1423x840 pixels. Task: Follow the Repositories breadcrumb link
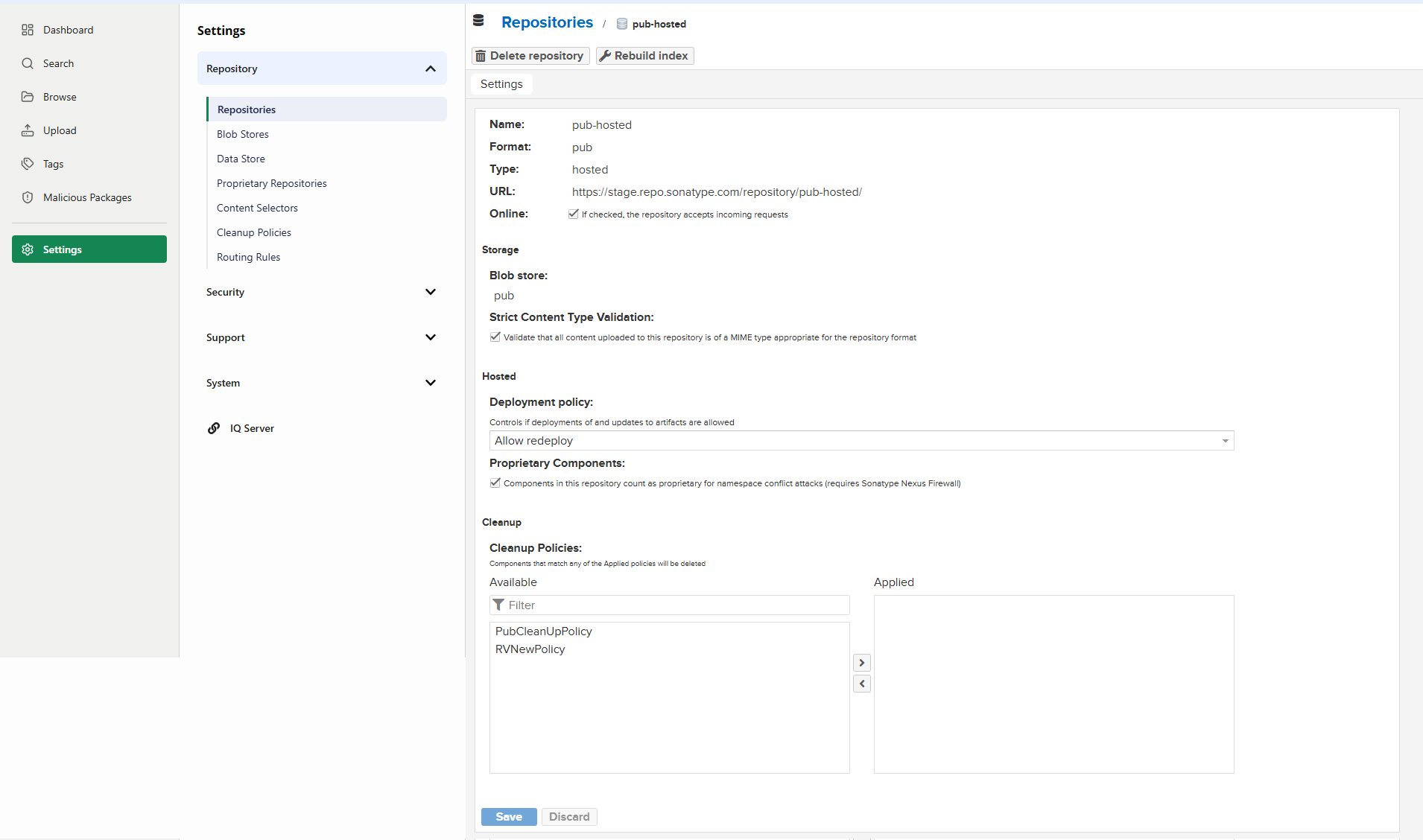[x=547, y=22]
